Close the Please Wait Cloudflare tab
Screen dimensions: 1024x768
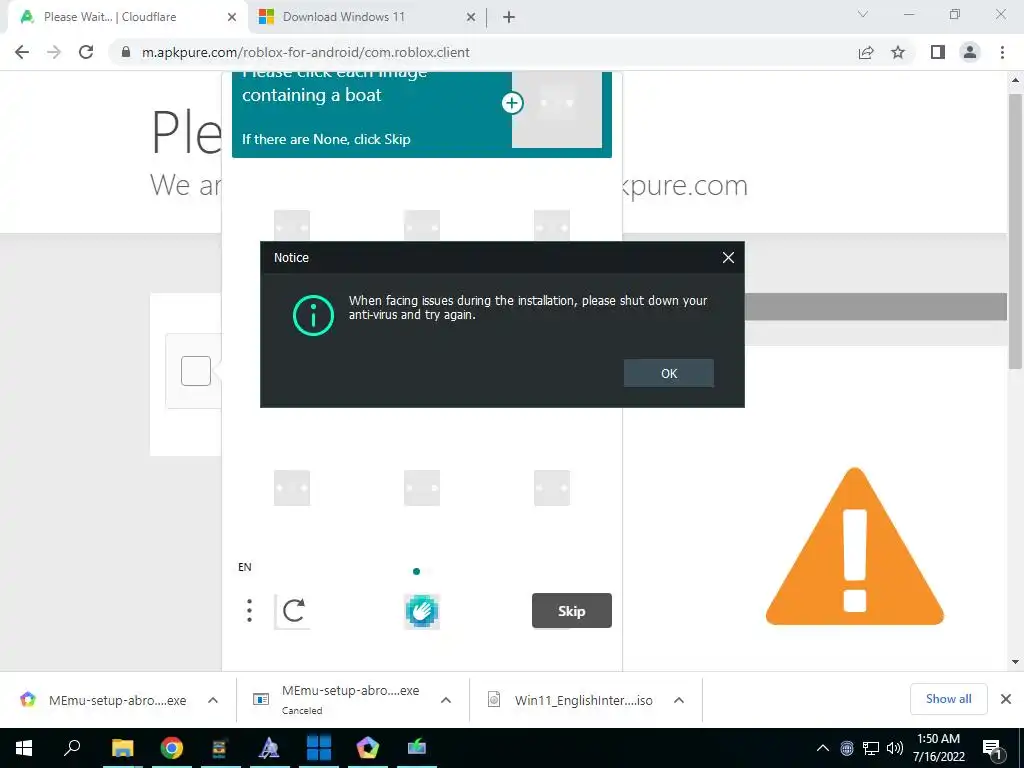232,18
